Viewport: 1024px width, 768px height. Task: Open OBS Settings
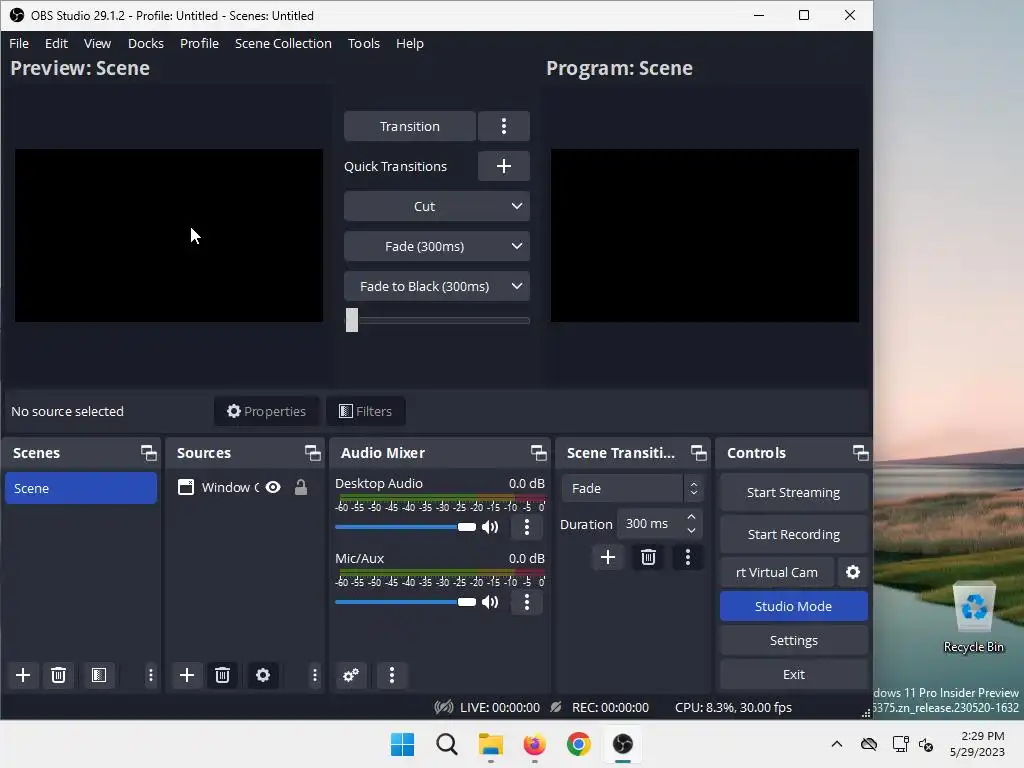pos(793,640)
